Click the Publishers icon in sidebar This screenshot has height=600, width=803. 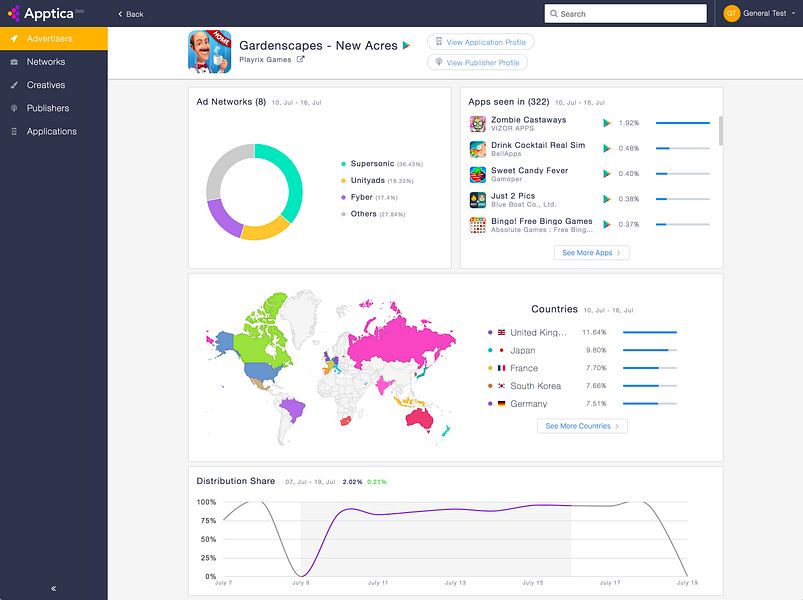(x=14, y=108)
